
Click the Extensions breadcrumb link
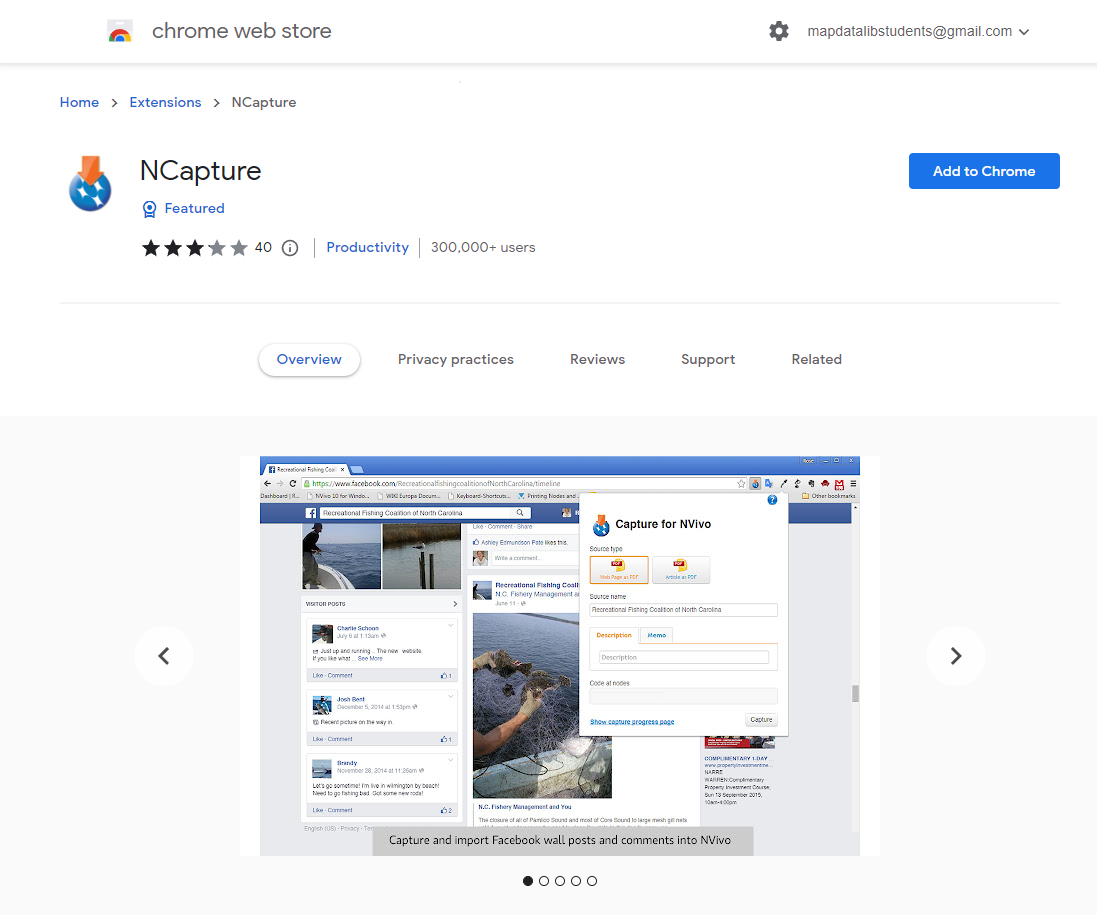click(x=165, y=102)
